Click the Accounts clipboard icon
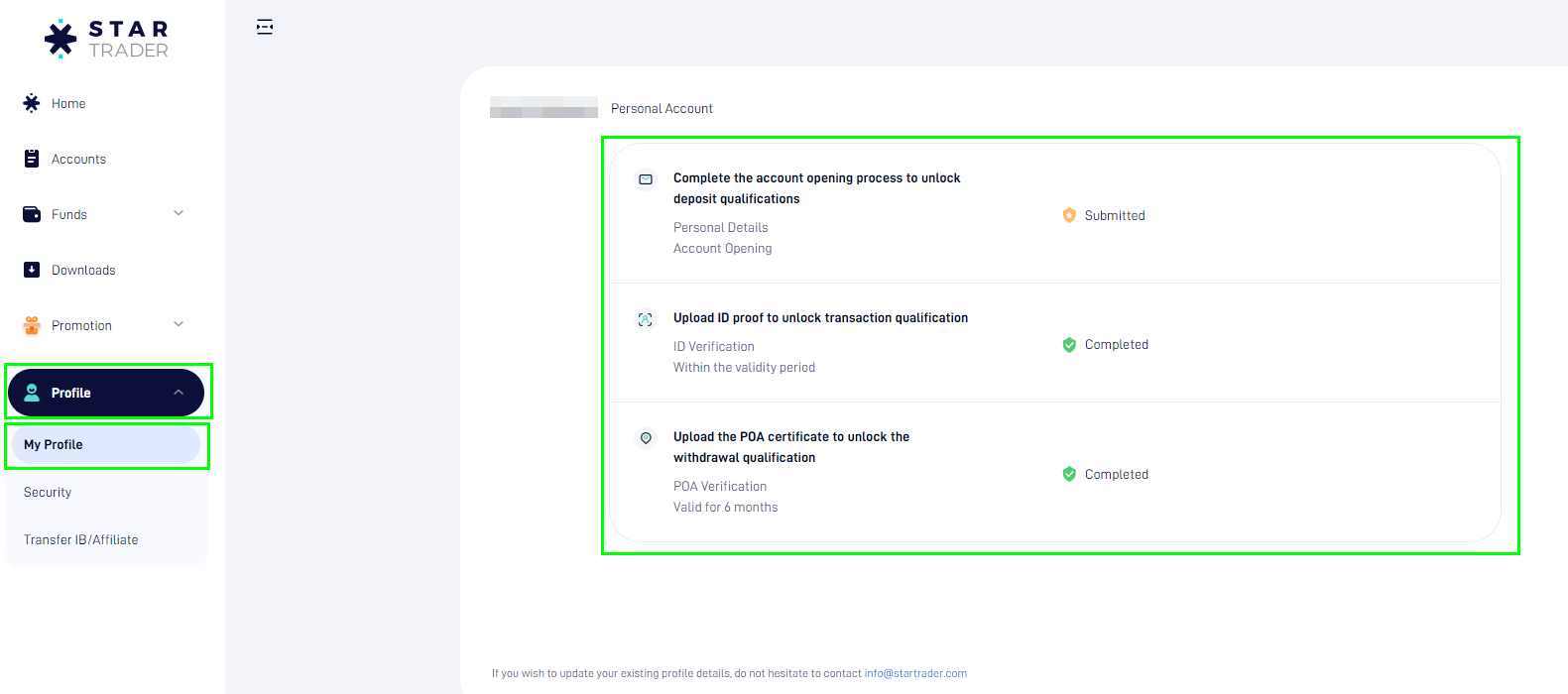The height and width of the screenshot is (694, 1568). click(x=32, y=159)
